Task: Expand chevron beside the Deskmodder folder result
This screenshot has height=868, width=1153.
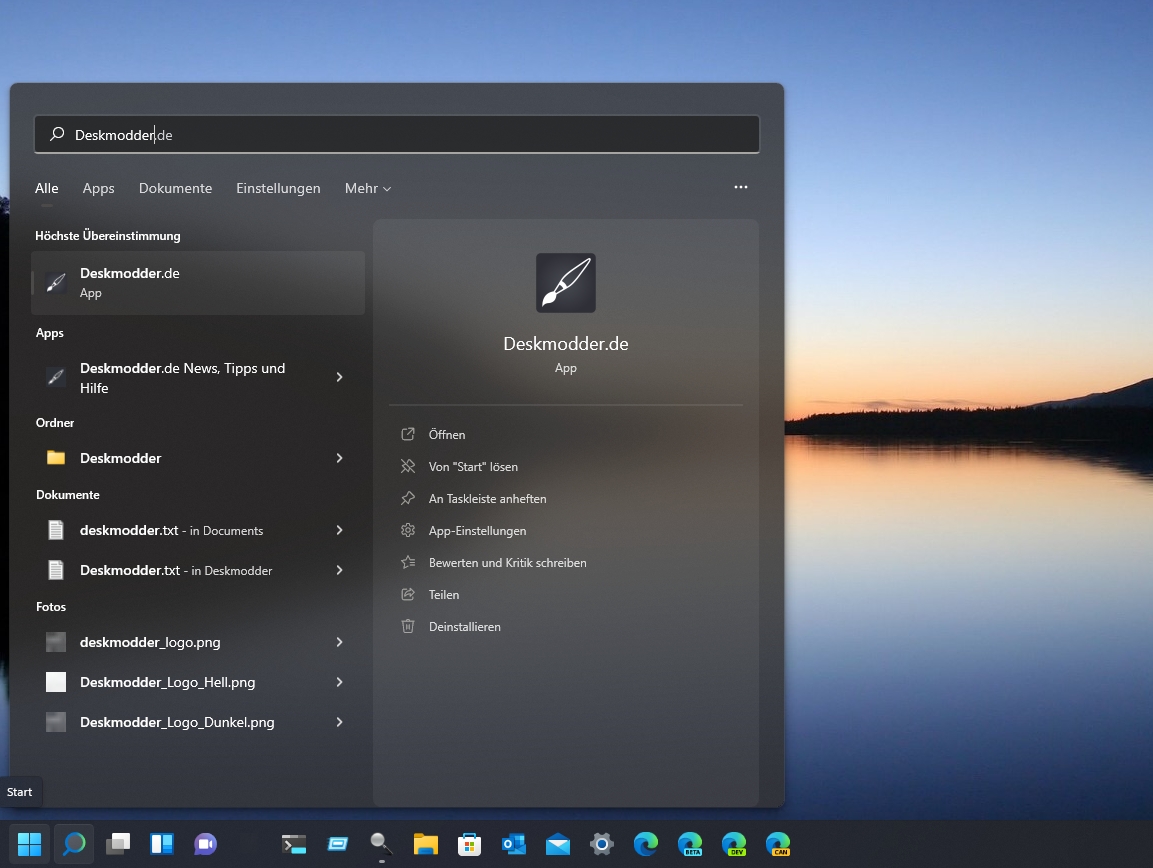Action: 339,458
